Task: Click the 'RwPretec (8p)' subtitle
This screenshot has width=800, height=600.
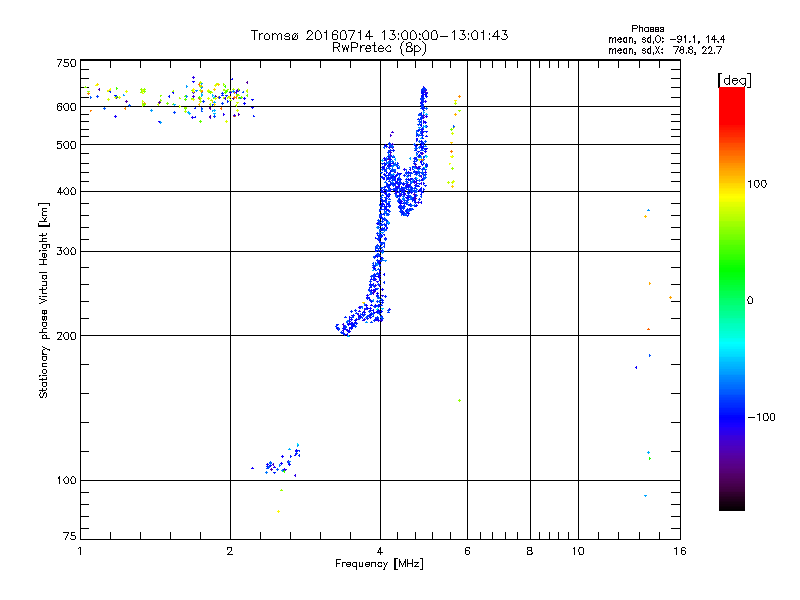Action: pyautogui.click(x=379, y=48)
